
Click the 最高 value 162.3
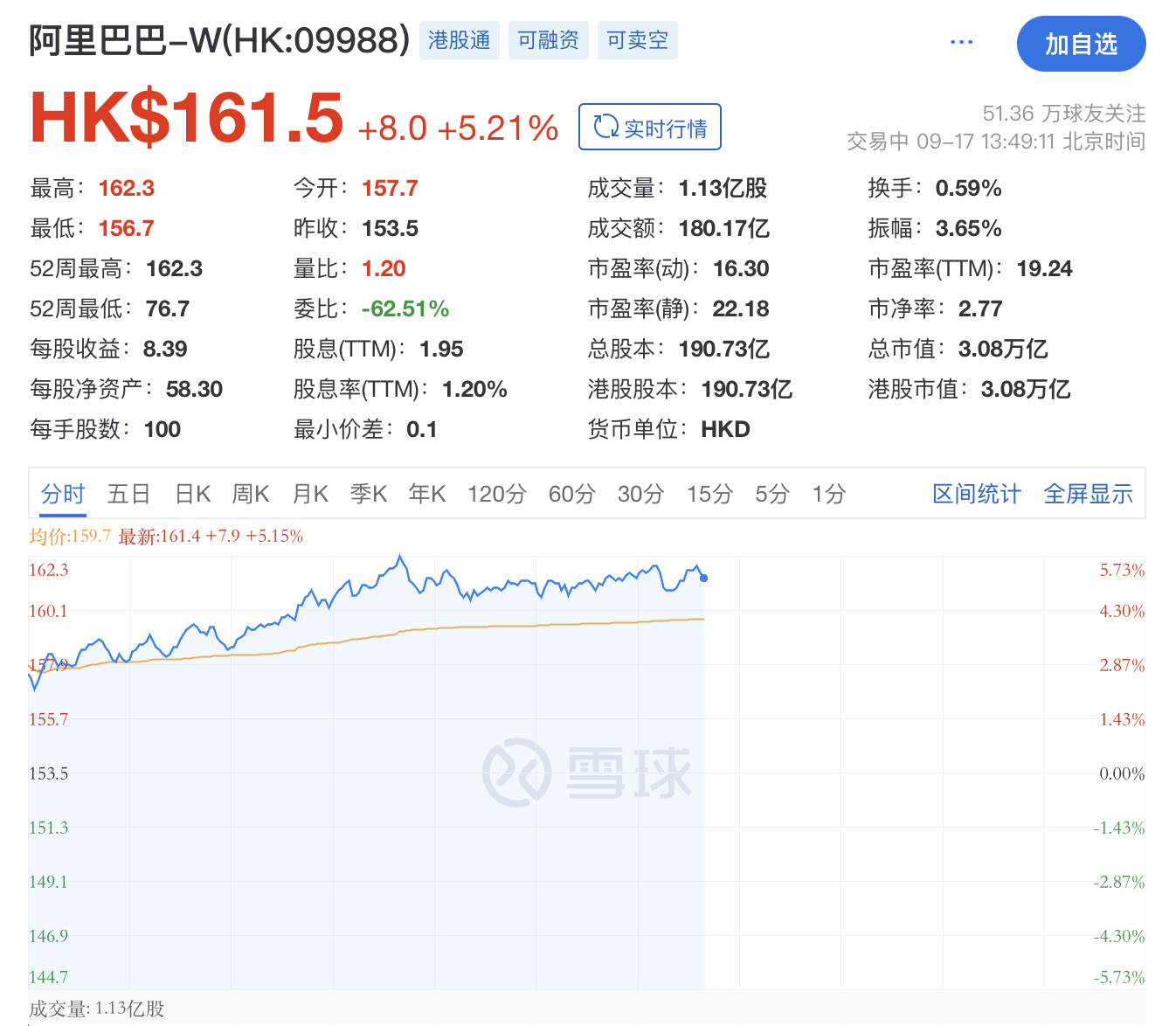127,188
